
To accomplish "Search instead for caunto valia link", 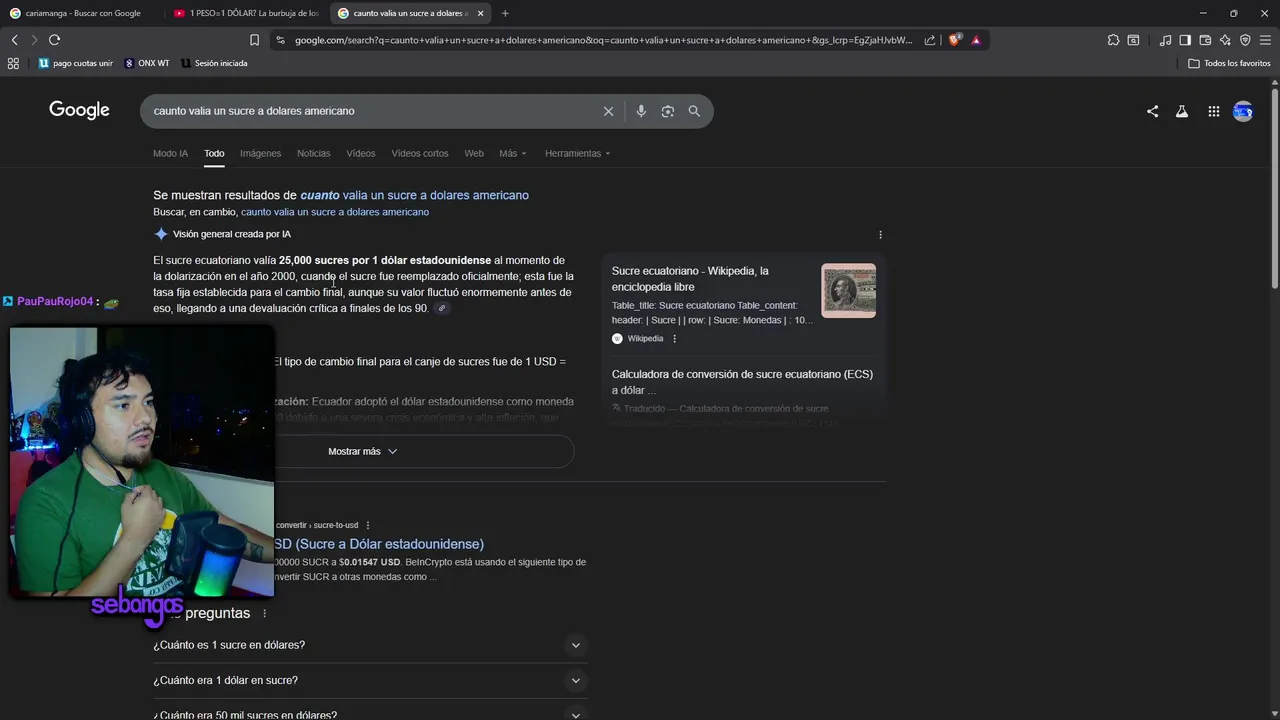I will point(335,212).
